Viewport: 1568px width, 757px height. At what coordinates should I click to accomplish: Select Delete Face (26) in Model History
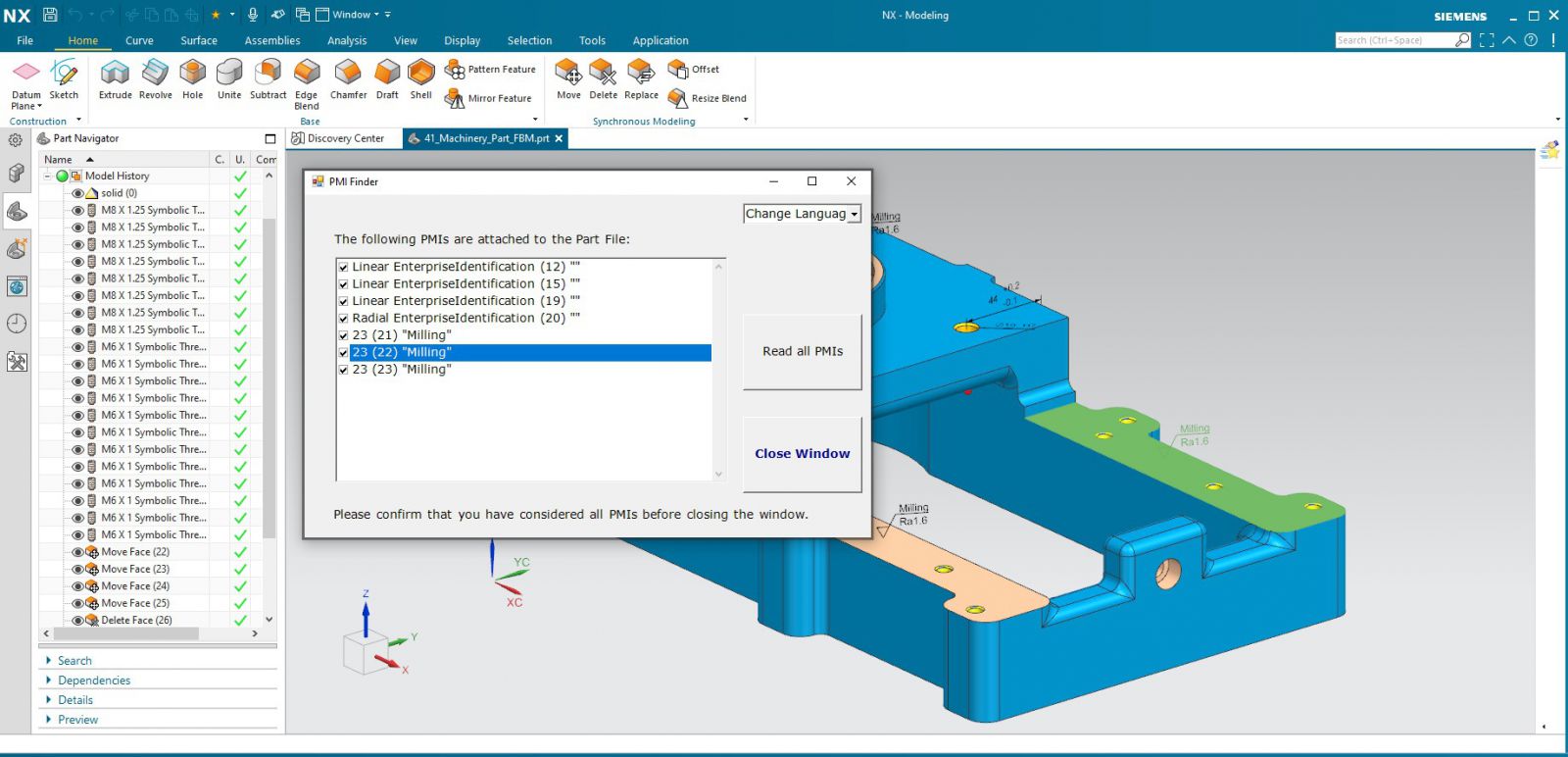click(x=136, y=620)
